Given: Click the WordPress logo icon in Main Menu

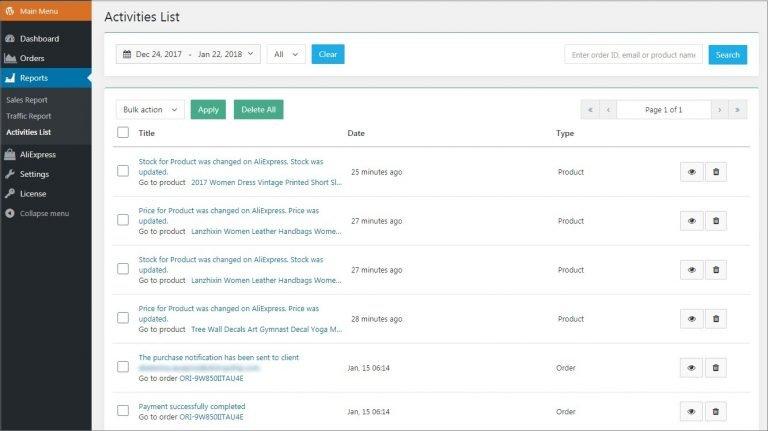Looking at the screenshot, I should (10, 11).
